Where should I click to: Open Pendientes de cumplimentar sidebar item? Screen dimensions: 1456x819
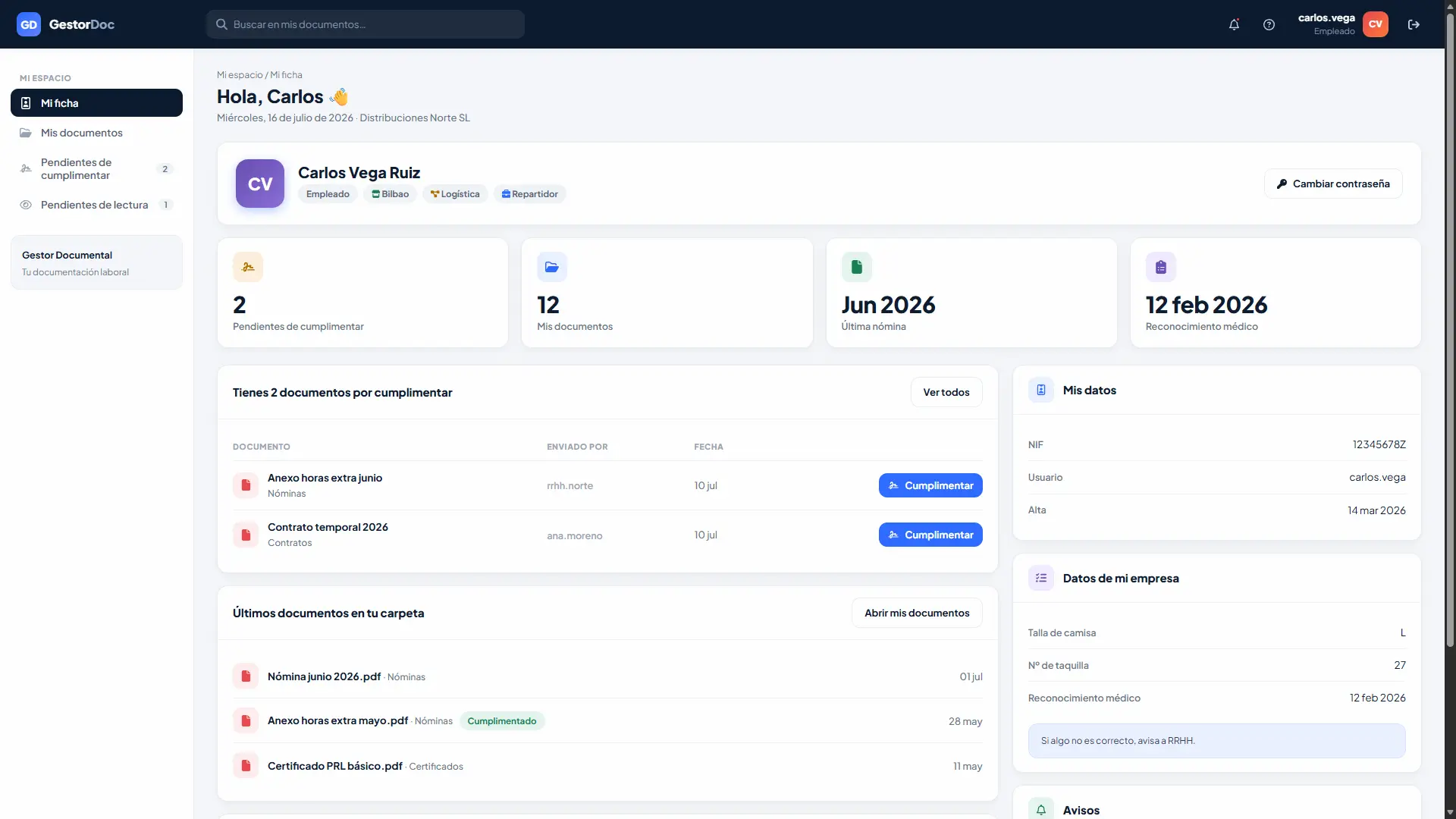click(x=96, y=169)
